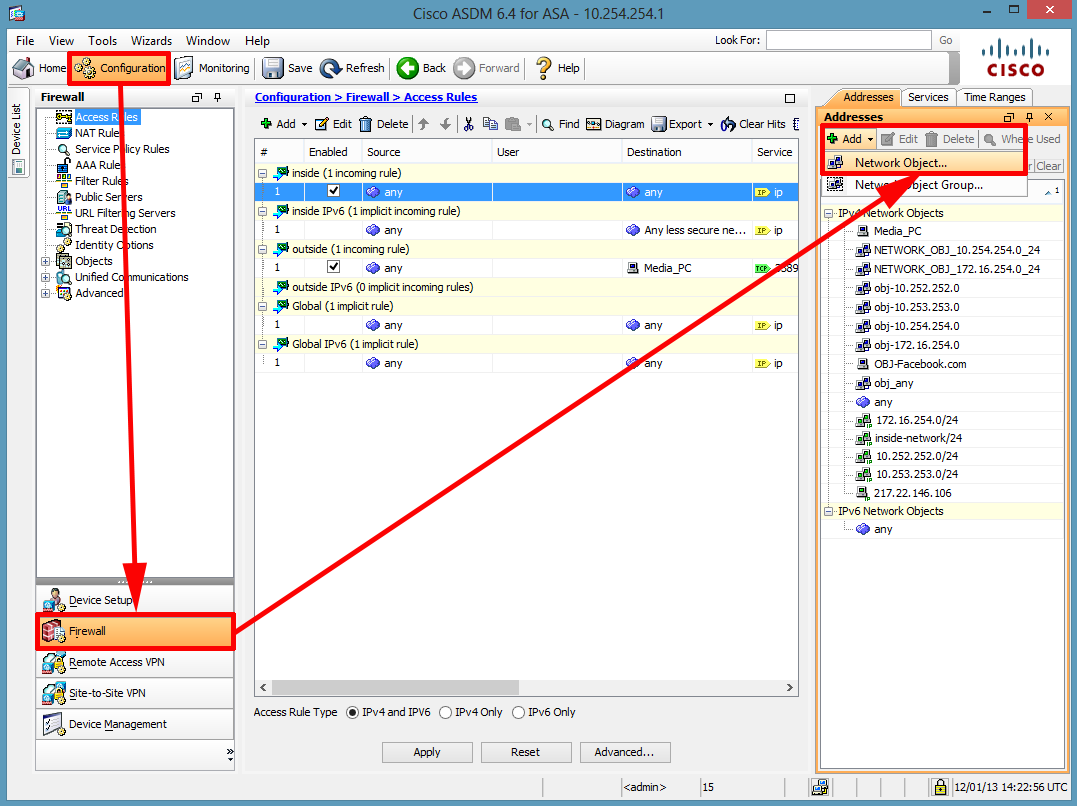
Task: Switch to the Services tab
Action: [928, 98]
